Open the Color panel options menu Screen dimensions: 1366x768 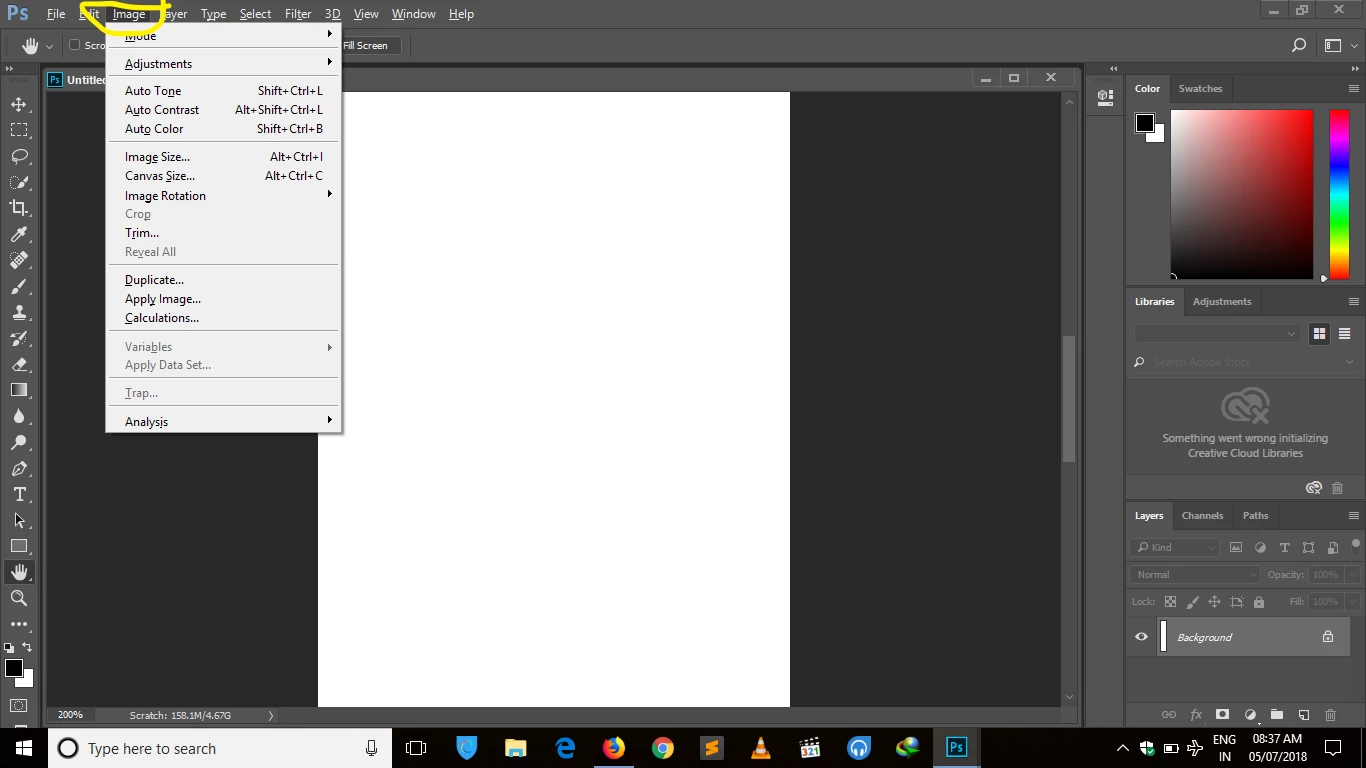click(x=1354, y=89)
